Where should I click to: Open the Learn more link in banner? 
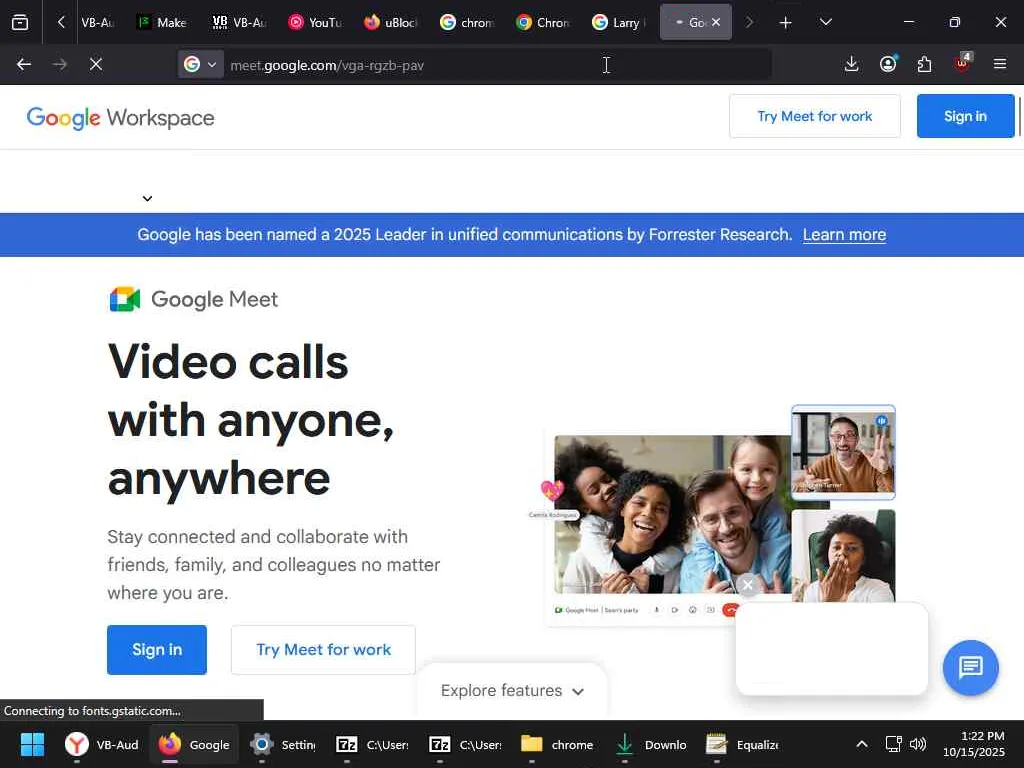844,234
